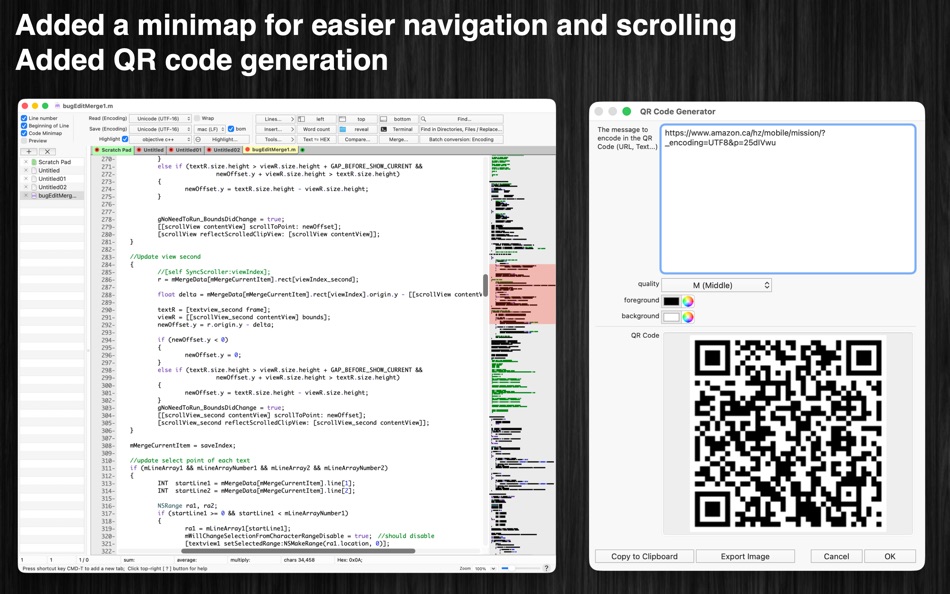Click the circle icon beside the Highlight... button
This screenshot has height=594, width=950.
click(198, 139)
